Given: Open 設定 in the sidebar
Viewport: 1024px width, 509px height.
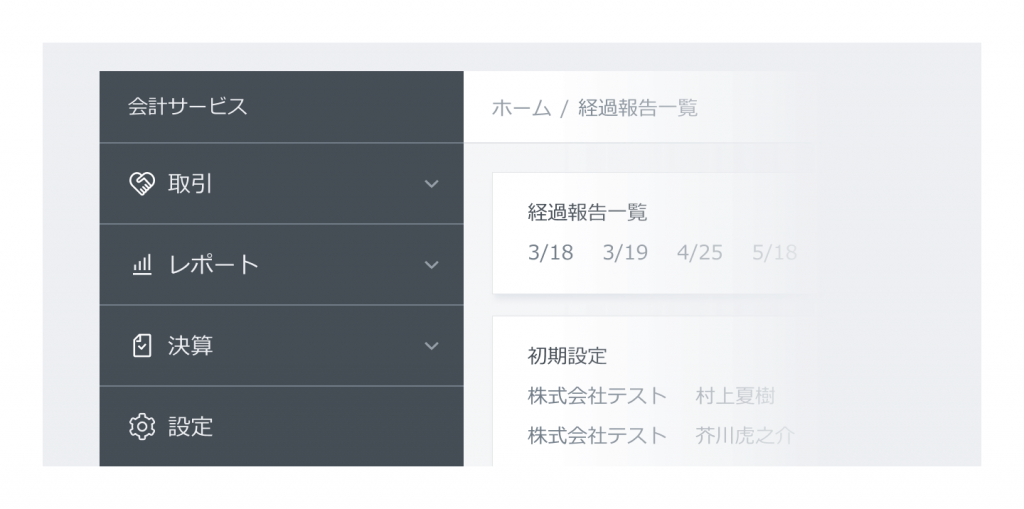Looking at the screenshot, I should [x=281, y=426].
